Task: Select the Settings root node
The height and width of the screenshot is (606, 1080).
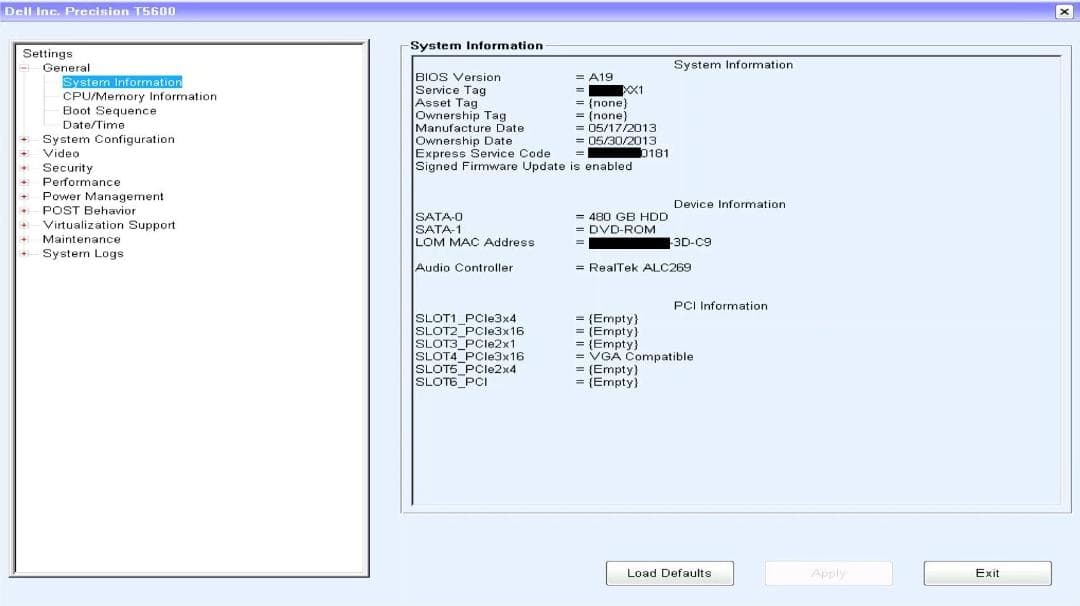Action: tap(47, 52)
